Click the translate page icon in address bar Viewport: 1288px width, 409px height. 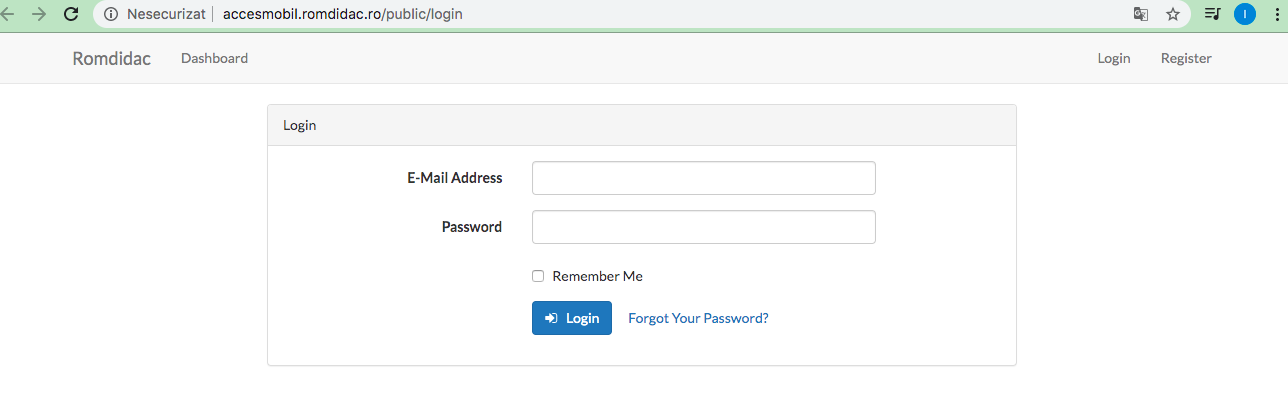[1141, 14]
